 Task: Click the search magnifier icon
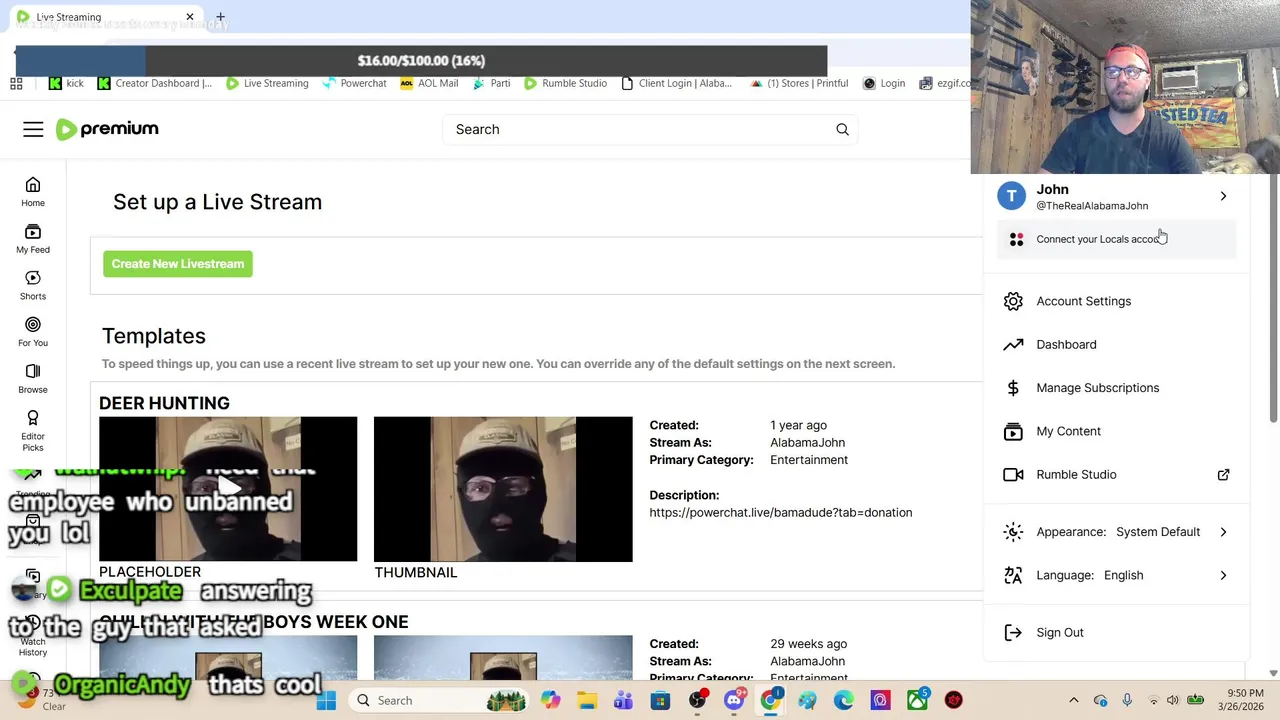tap(842, 129)
